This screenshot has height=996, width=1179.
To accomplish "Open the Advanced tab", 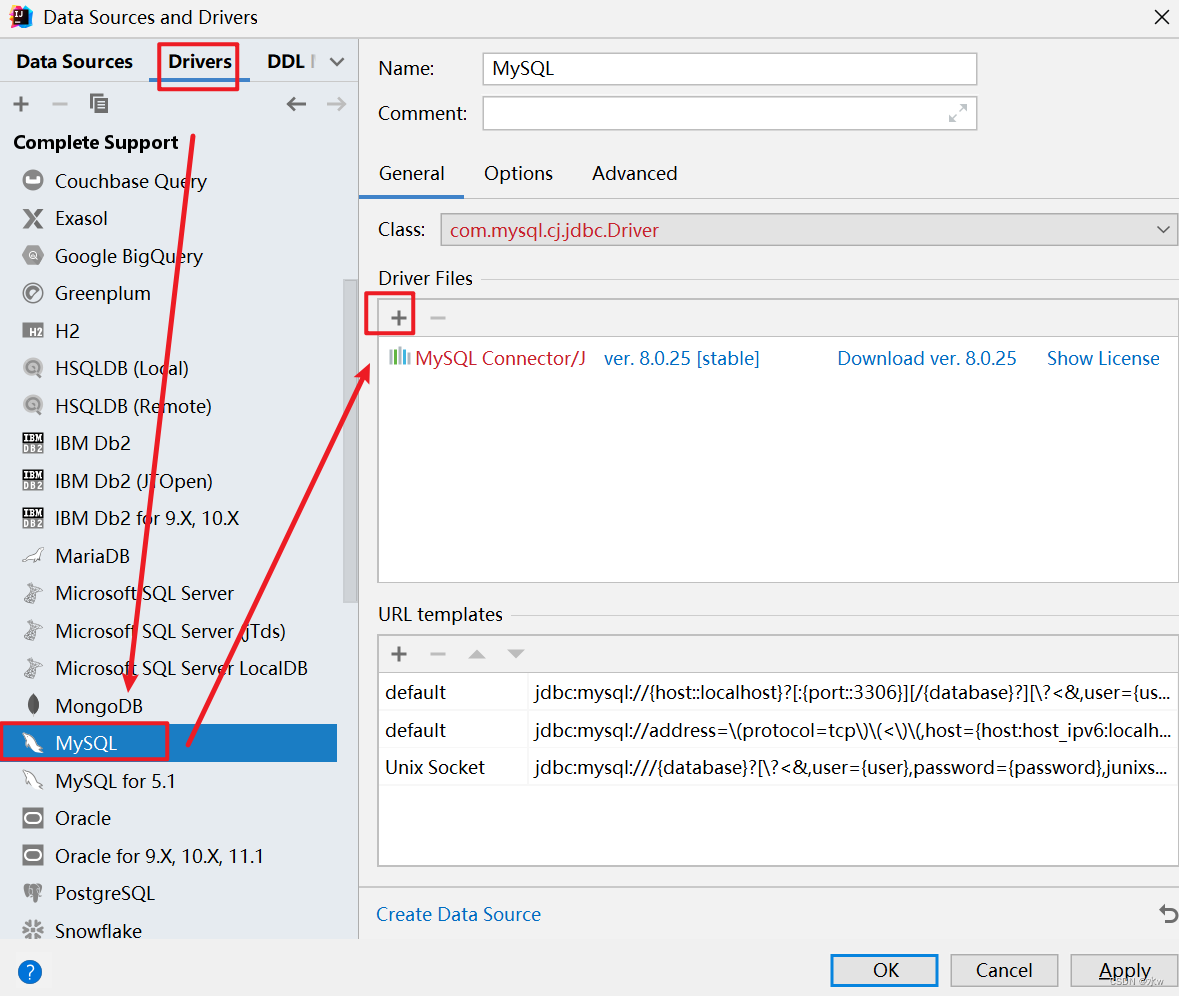I will coord(635,174).
